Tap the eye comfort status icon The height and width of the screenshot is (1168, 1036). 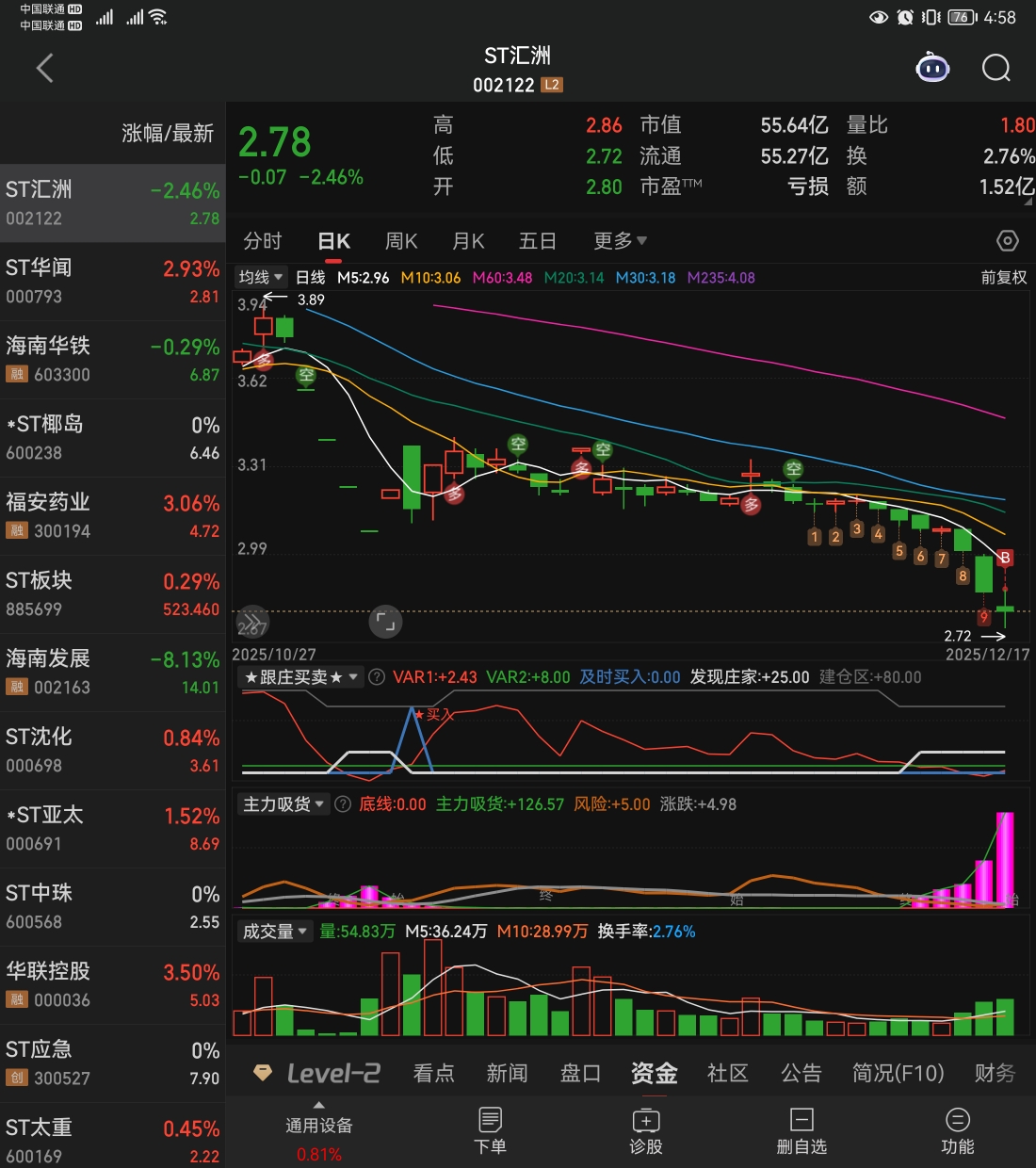879,17
